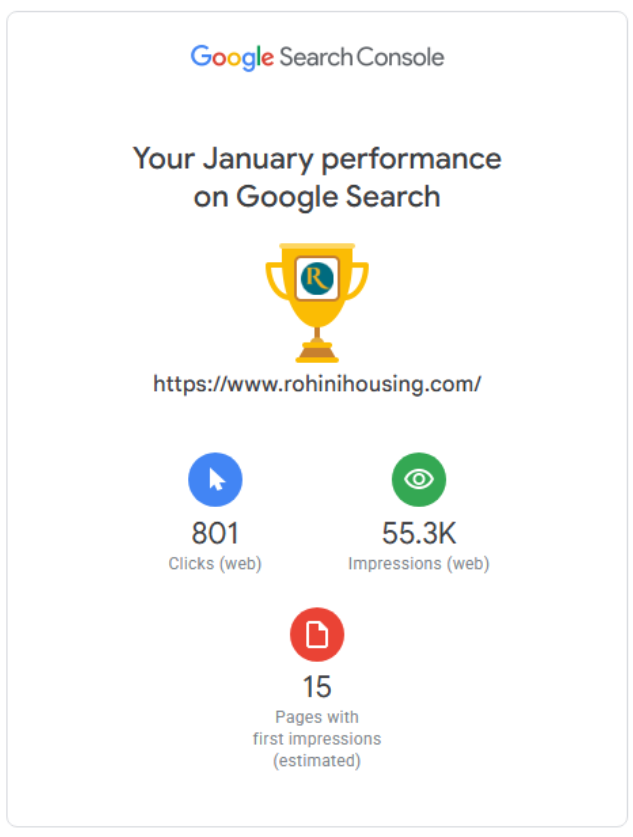Screen dimensions: 633x837
Task: Select the number 15 pages count
Action: 317,687
